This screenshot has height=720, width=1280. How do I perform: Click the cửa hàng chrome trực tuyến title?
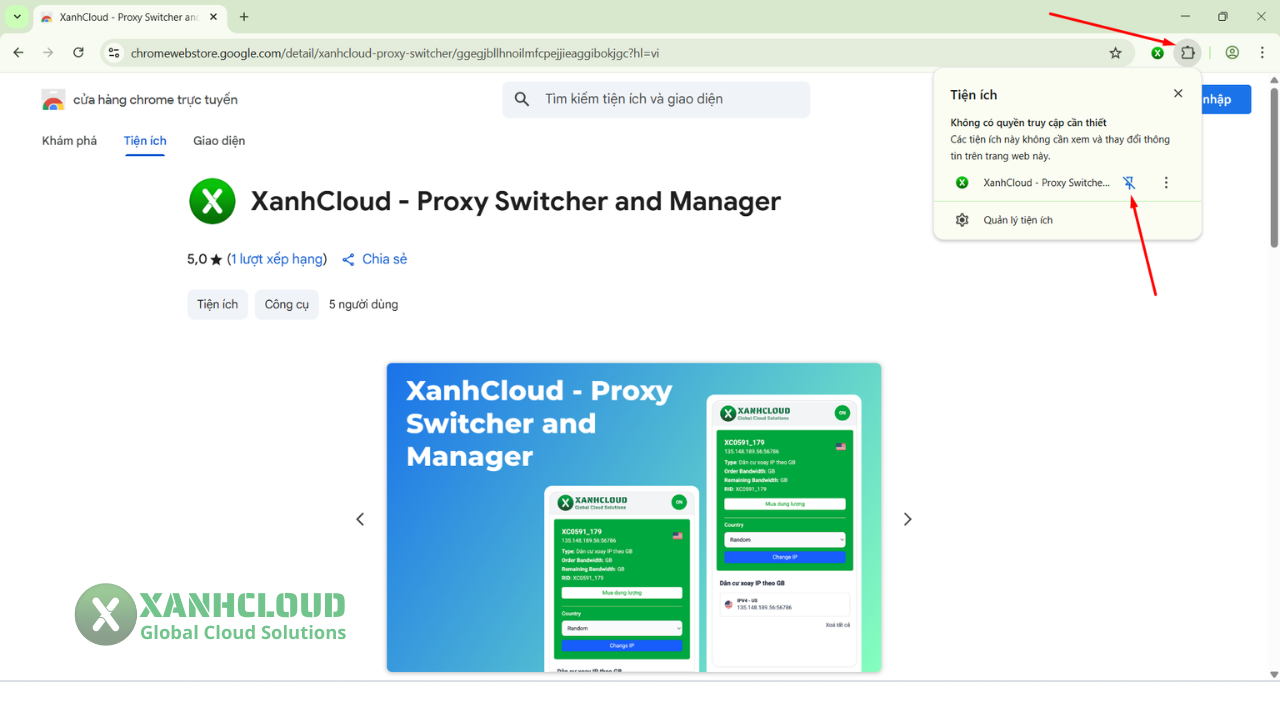155,100
